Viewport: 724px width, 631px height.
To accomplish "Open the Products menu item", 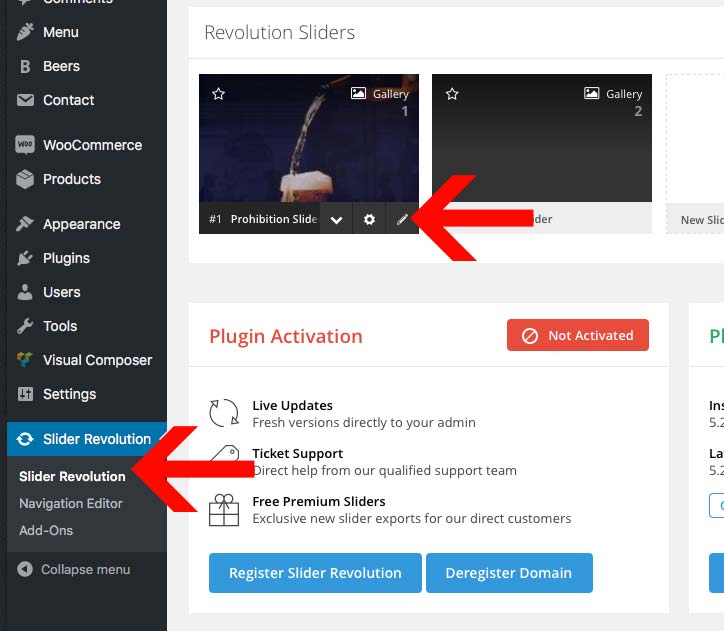I will click(71, 179).
